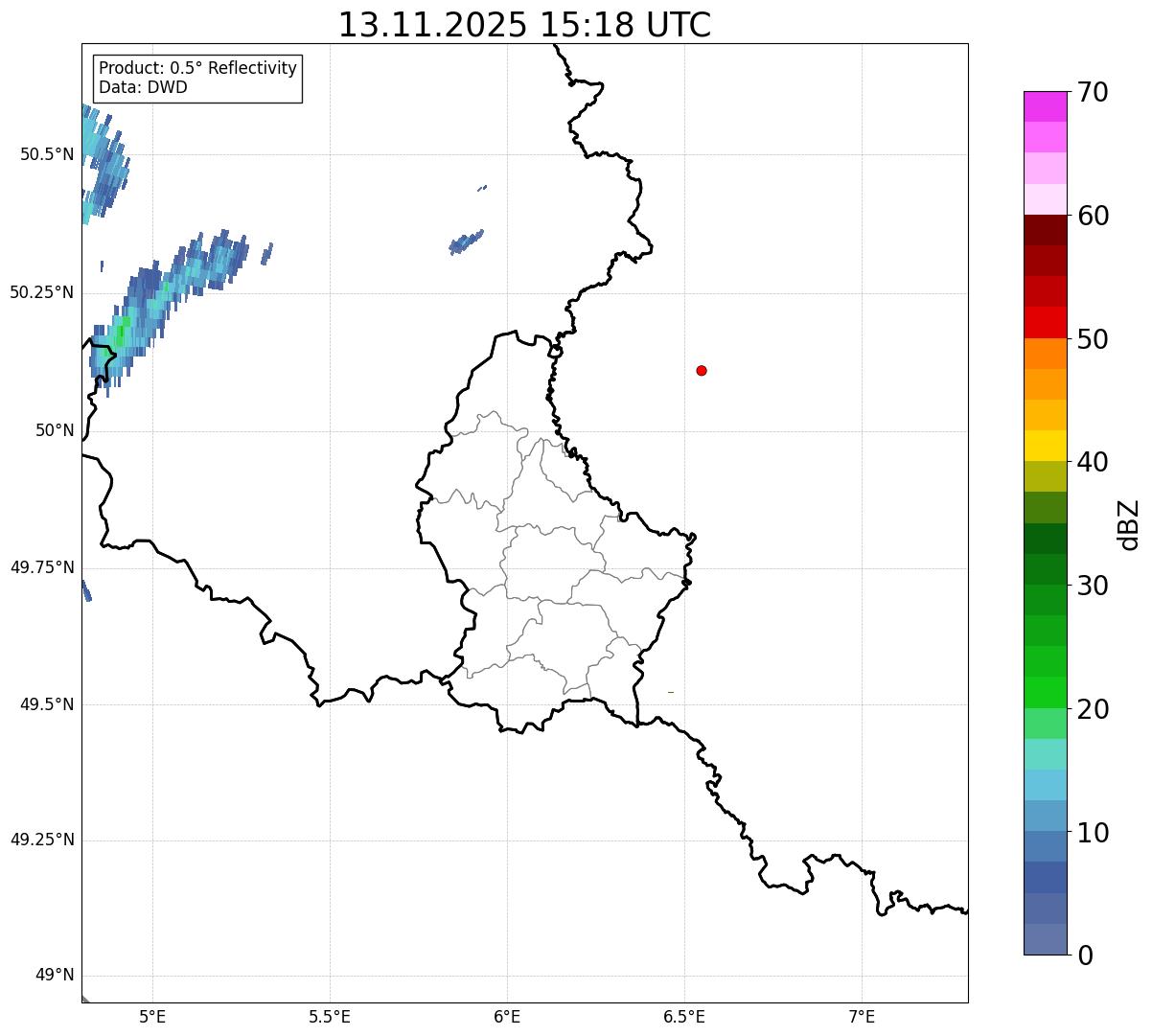Click the bright red colorbar swatch near 50
Viewport: 1152px width, 1036px height.
coord(1045,323)
